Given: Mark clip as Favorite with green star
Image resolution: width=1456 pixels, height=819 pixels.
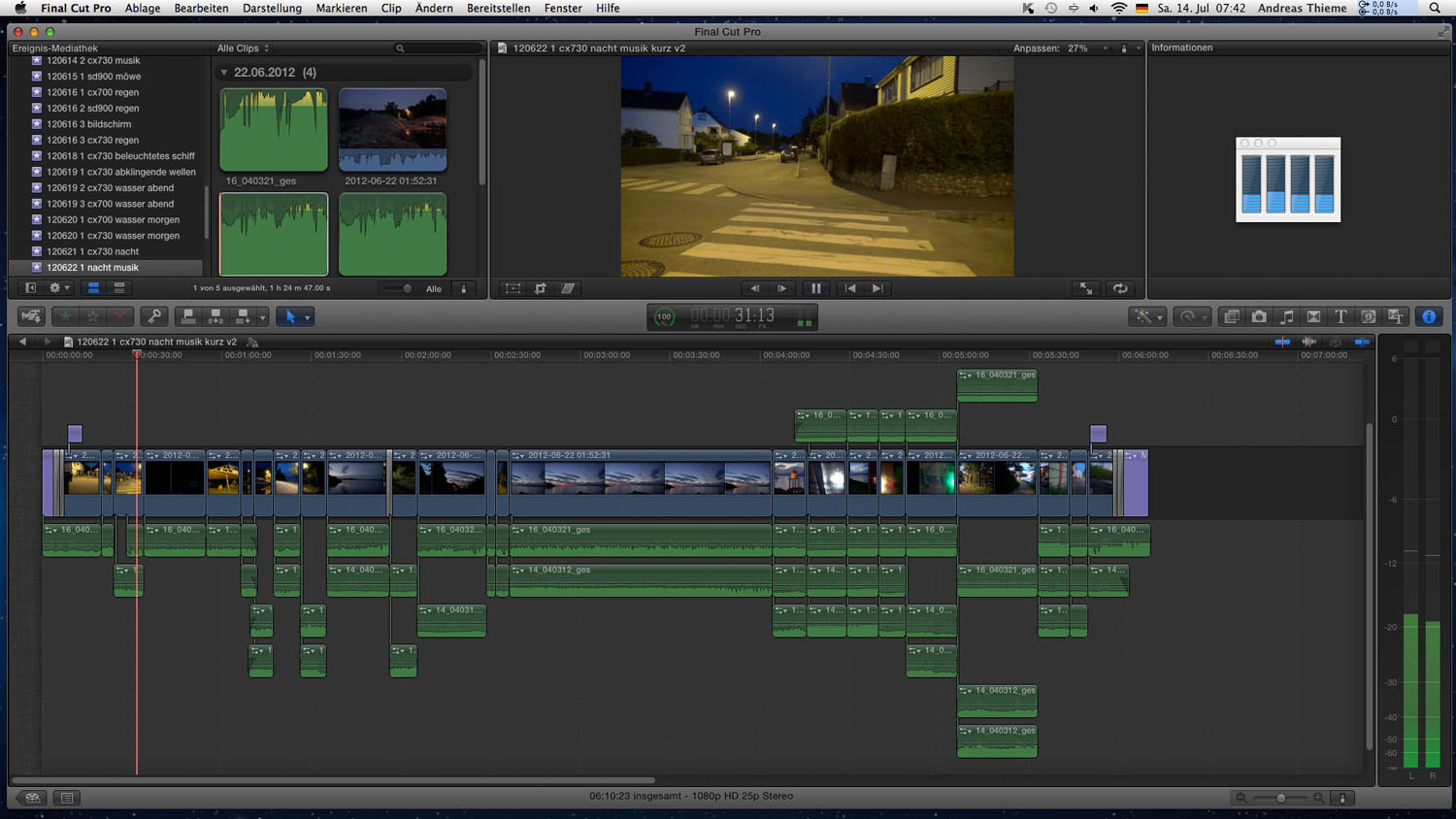Looking at the screenshot, I should coord(65,316).
